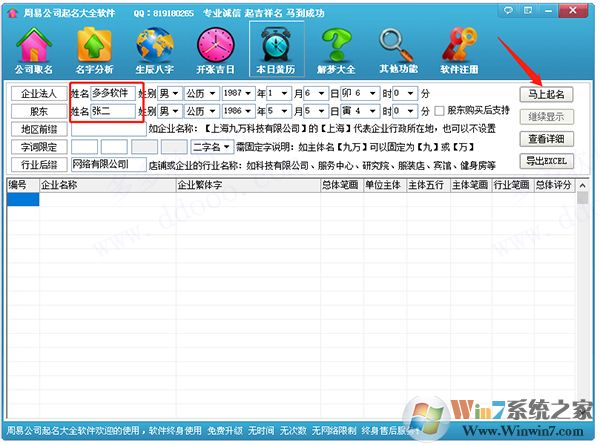Click the 继续显示 button

click(x=546, y=117)
